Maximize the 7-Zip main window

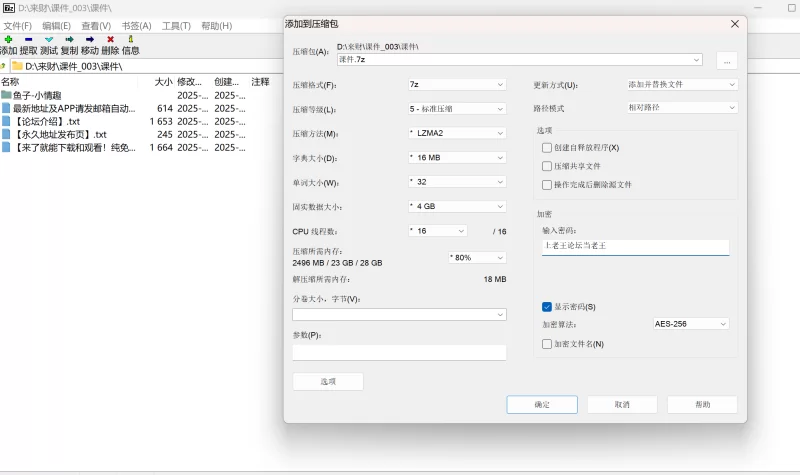(x=792, y=8)
